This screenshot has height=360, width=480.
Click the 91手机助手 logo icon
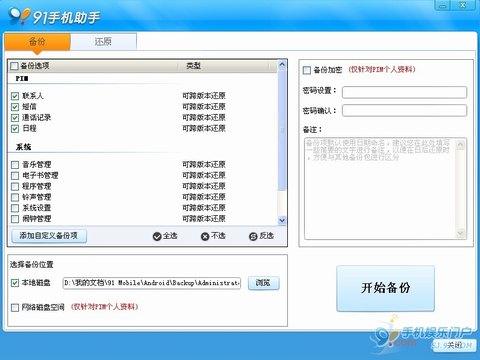point(19,16)
